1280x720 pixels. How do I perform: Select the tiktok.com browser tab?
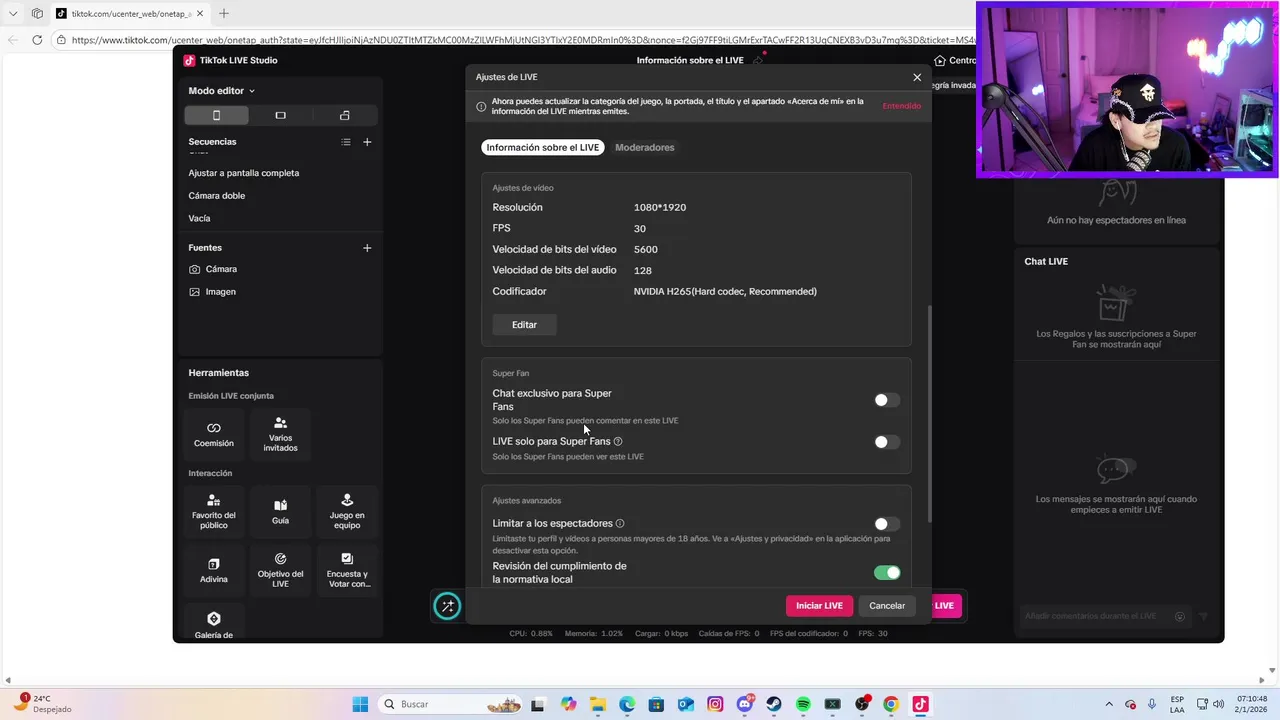130,14
